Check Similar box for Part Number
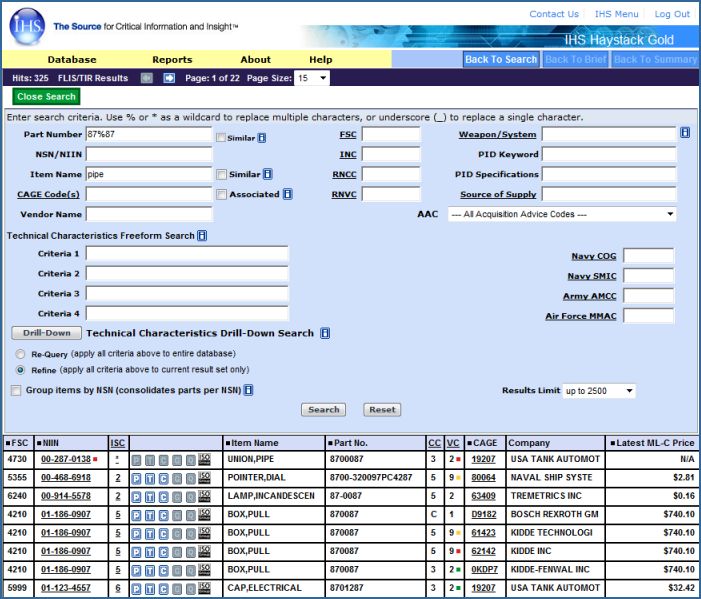 tap(220, 138)
